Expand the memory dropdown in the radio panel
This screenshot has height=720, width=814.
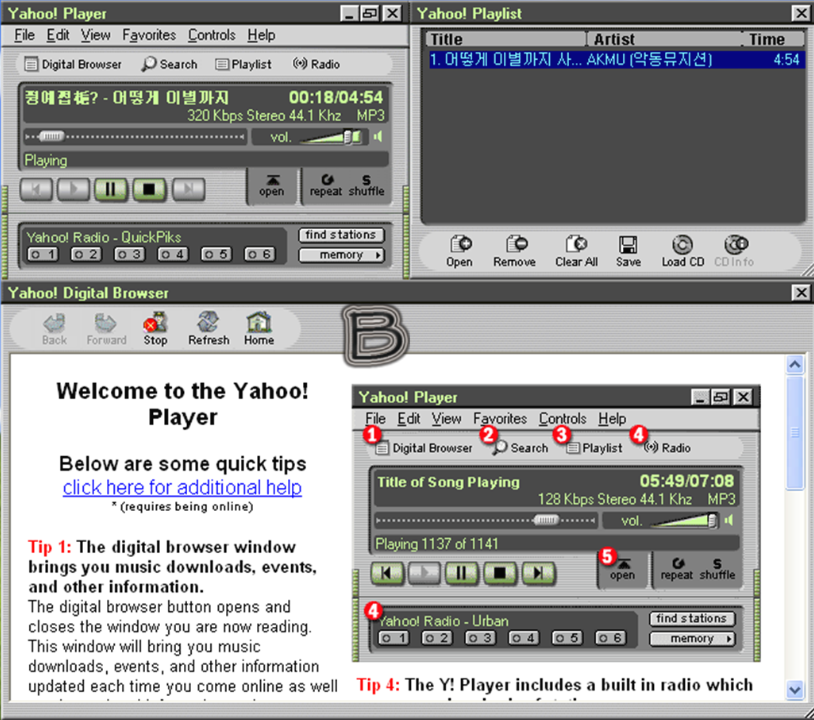pyautogui.click(x=343, y=255)
